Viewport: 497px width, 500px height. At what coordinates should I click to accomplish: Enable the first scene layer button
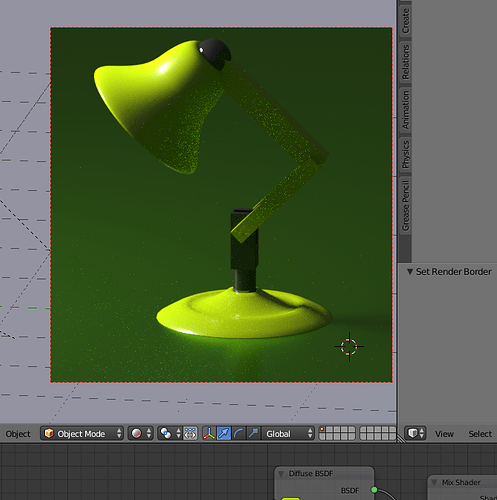(x=322, y=430)
